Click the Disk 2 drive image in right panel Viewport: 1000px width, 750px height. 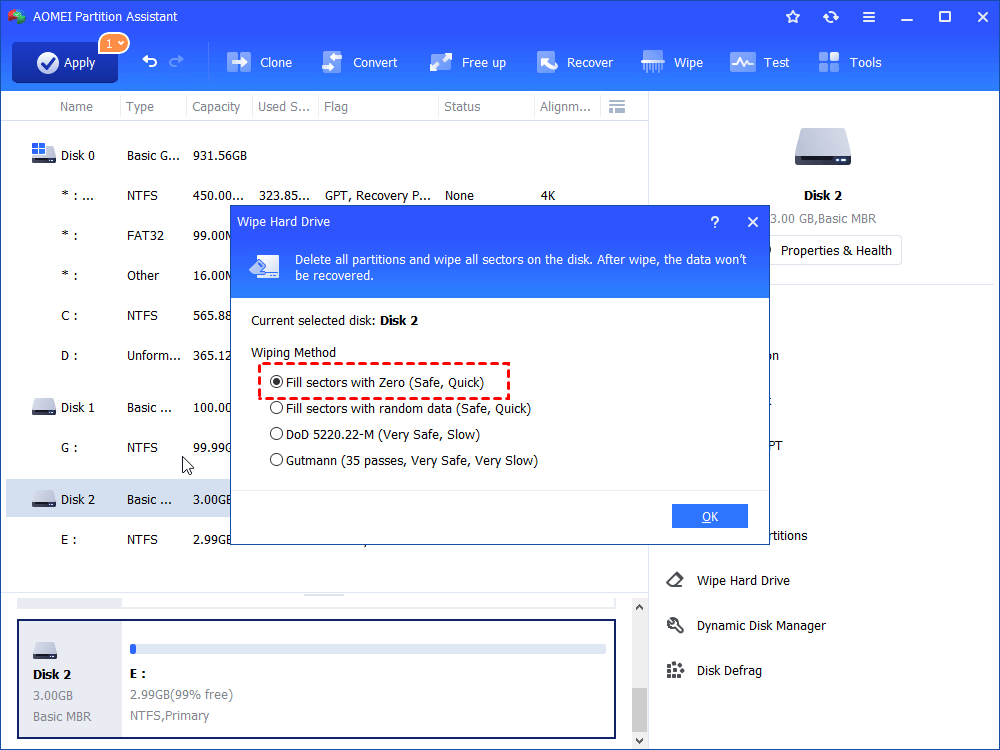click(x=823, y=147)
